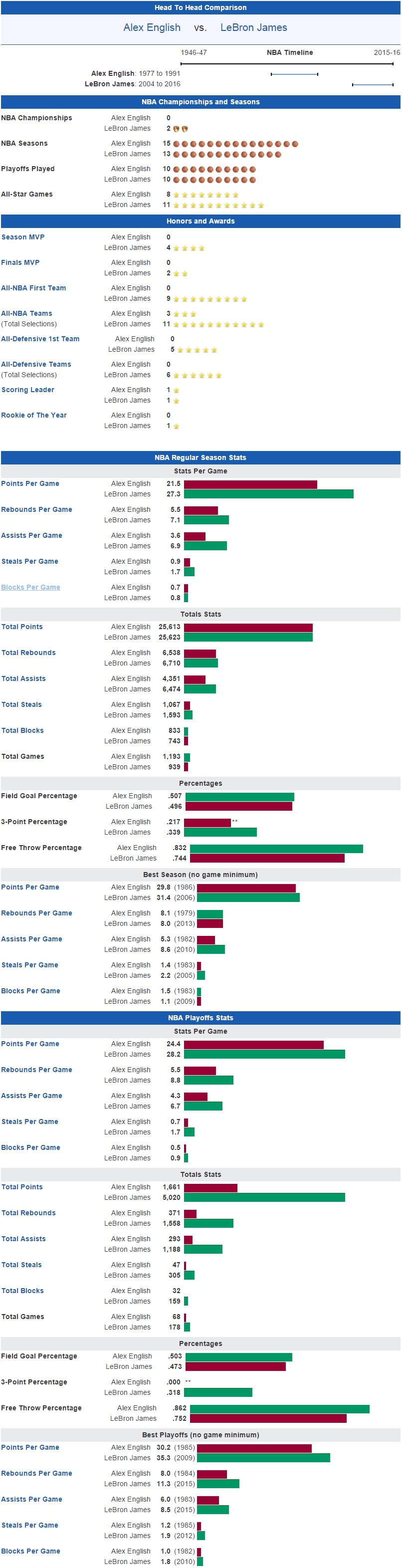Screen dimensions: 402x1568
Task: Open the Season MVP award link
Action: (x=23, y=237)
